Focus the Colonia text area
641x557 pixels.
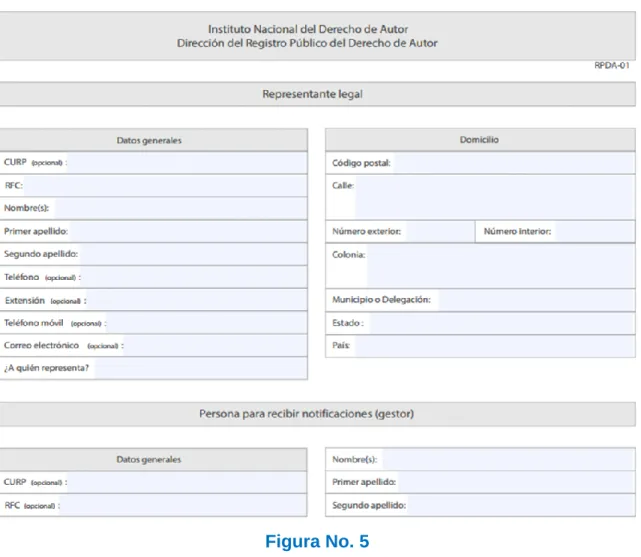(x=501, y=266)
